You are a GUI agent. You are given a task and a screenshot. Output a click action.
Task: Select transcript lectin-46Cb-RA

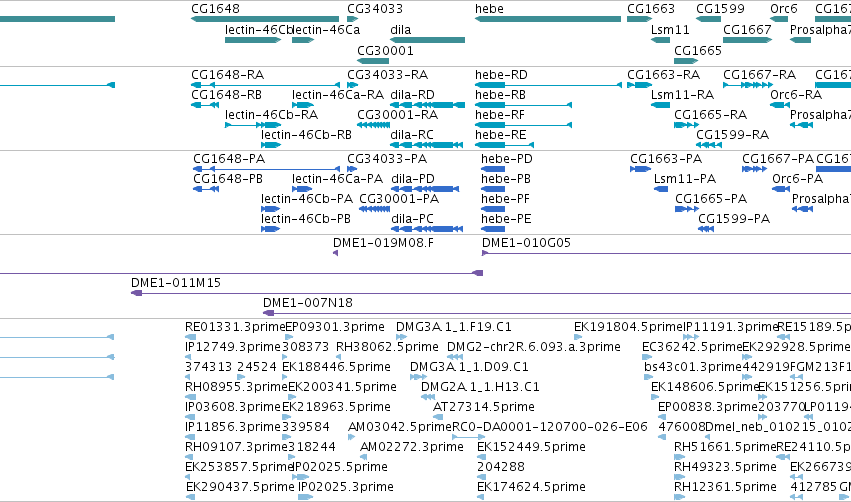click(x=271, y=115)
